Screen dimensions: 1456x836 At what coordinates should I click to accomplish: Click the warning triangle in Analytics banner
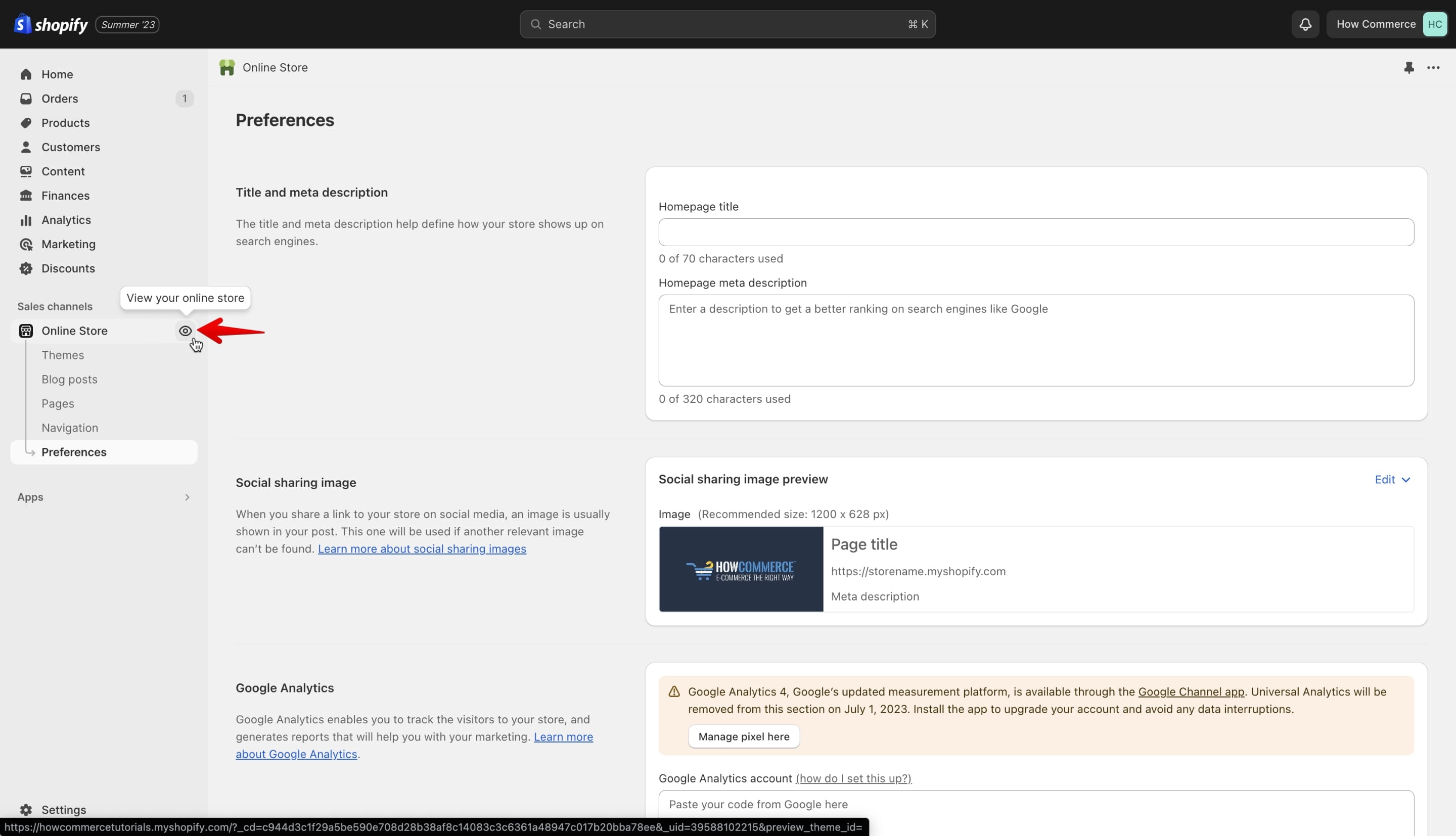pos(674,691)
